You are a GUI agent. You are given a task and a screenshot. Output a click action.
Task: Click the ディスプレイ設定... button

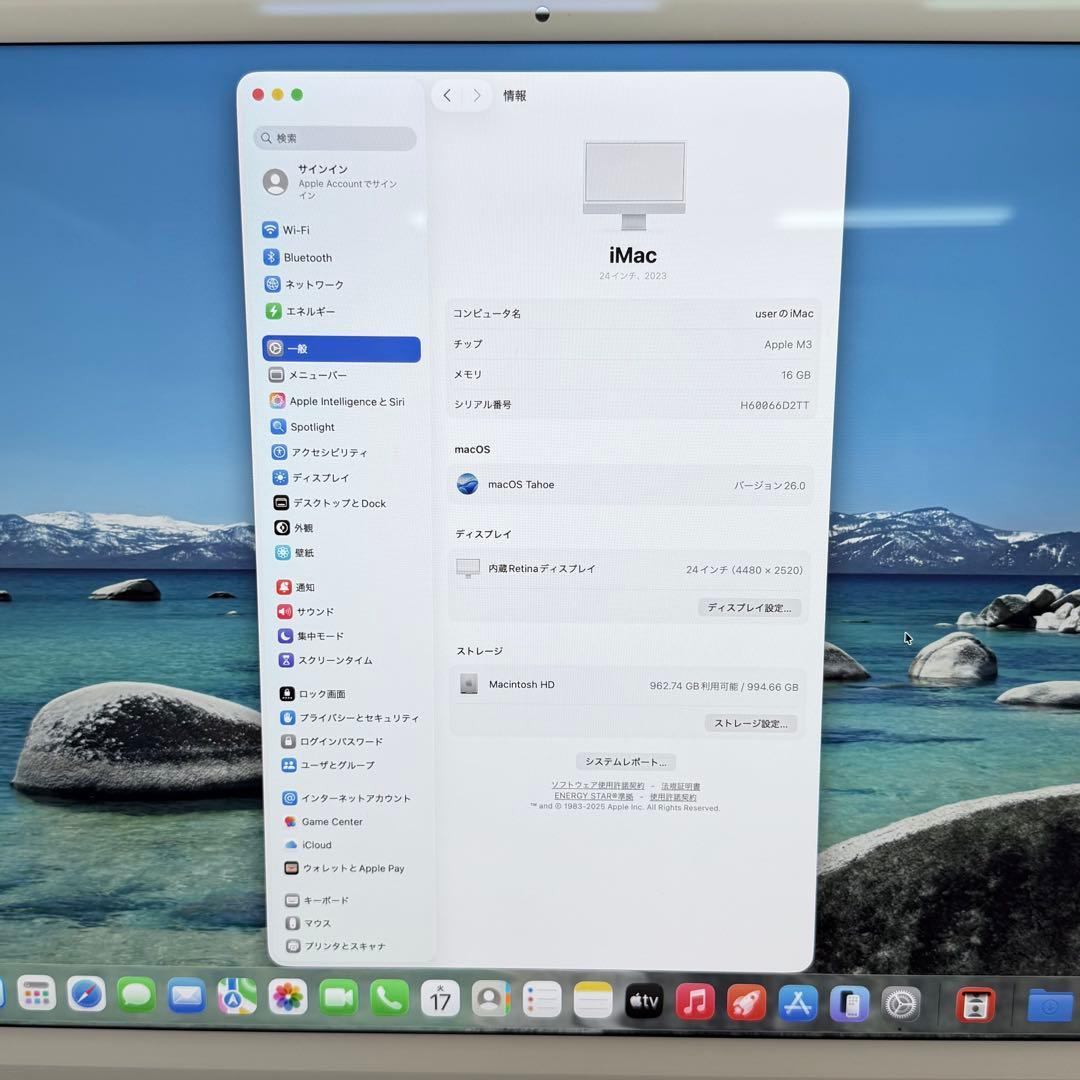click(749, 608)
